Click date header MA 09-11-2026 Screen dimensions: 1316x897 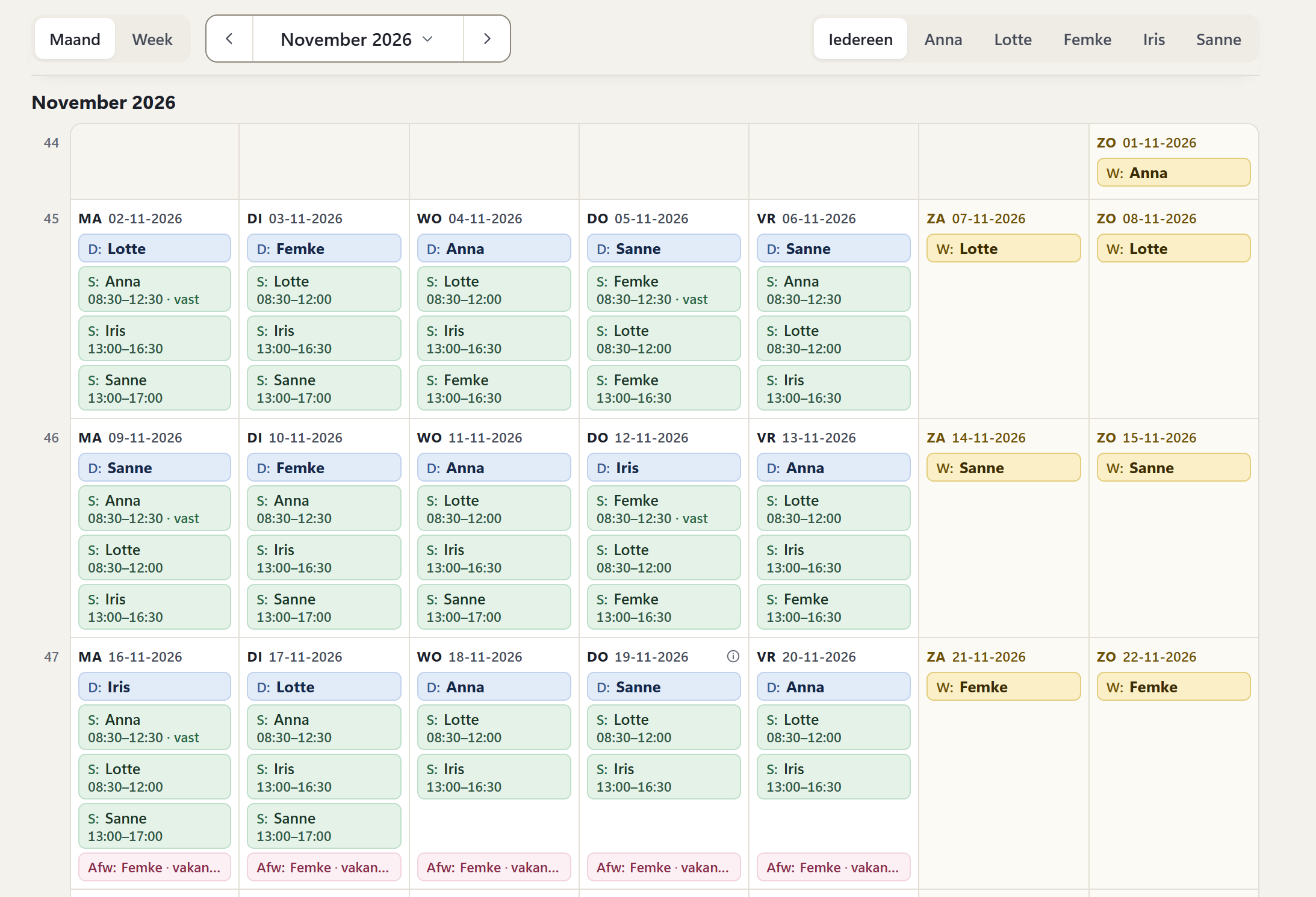tap(130, 438)
